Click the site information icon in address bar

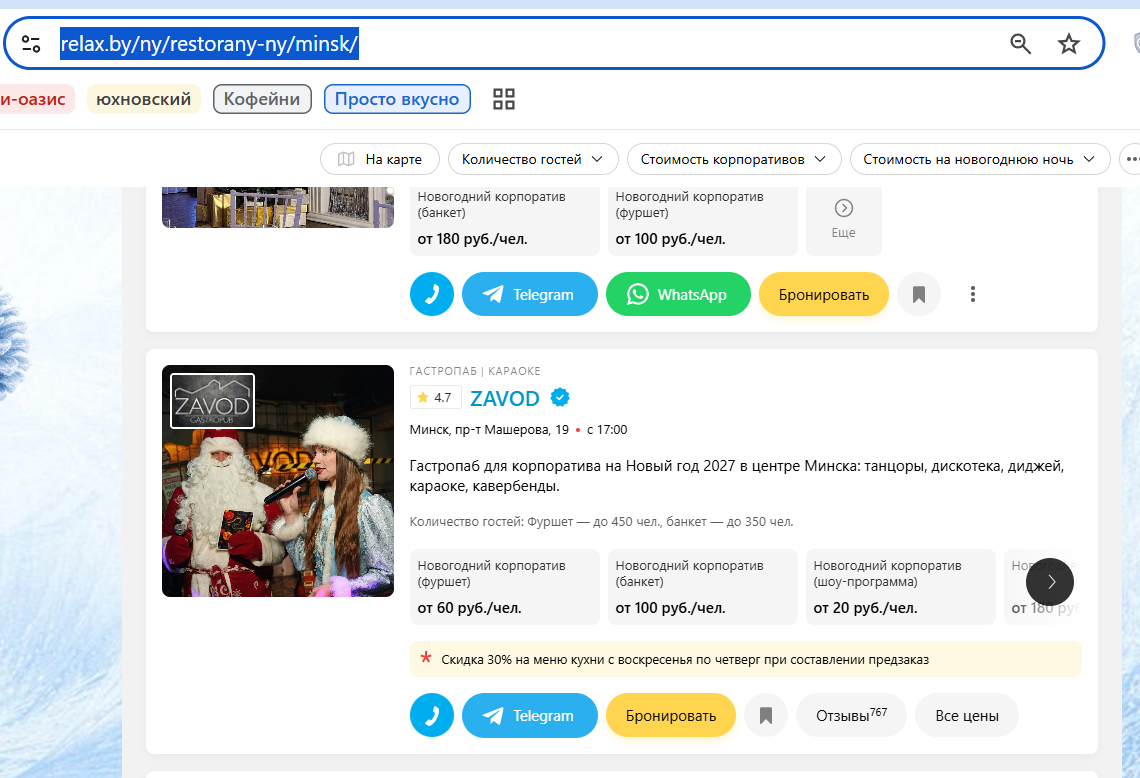click(31, 44)
